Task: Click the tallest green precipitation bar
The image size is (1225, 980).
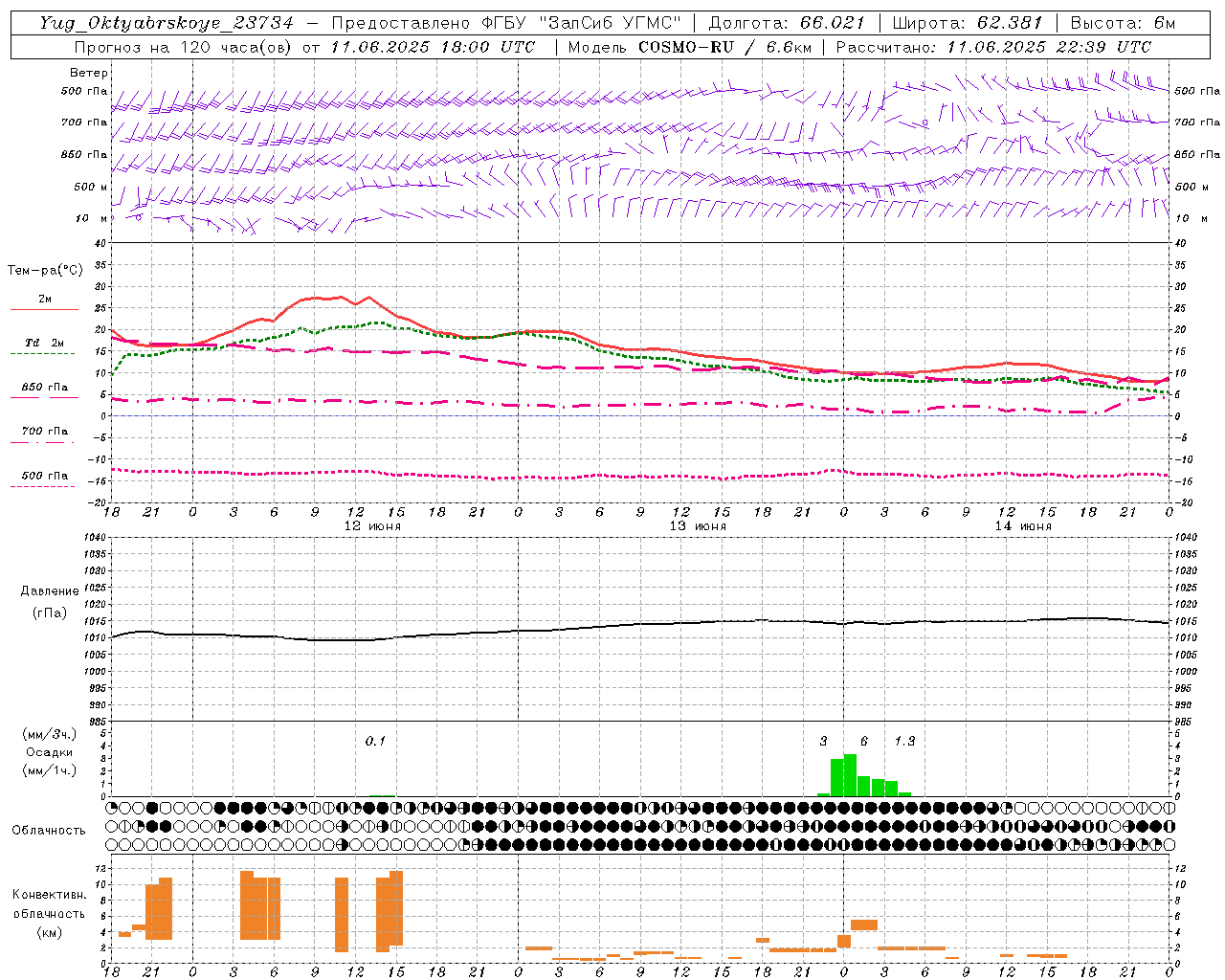Action: [850, 775]
